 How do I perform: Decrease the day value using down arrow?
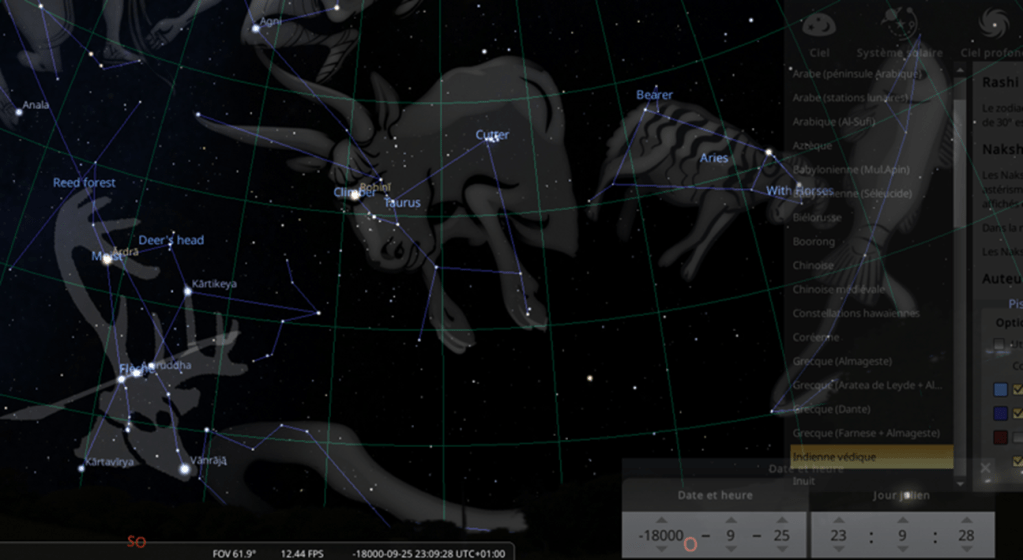(x=783, y=551)
